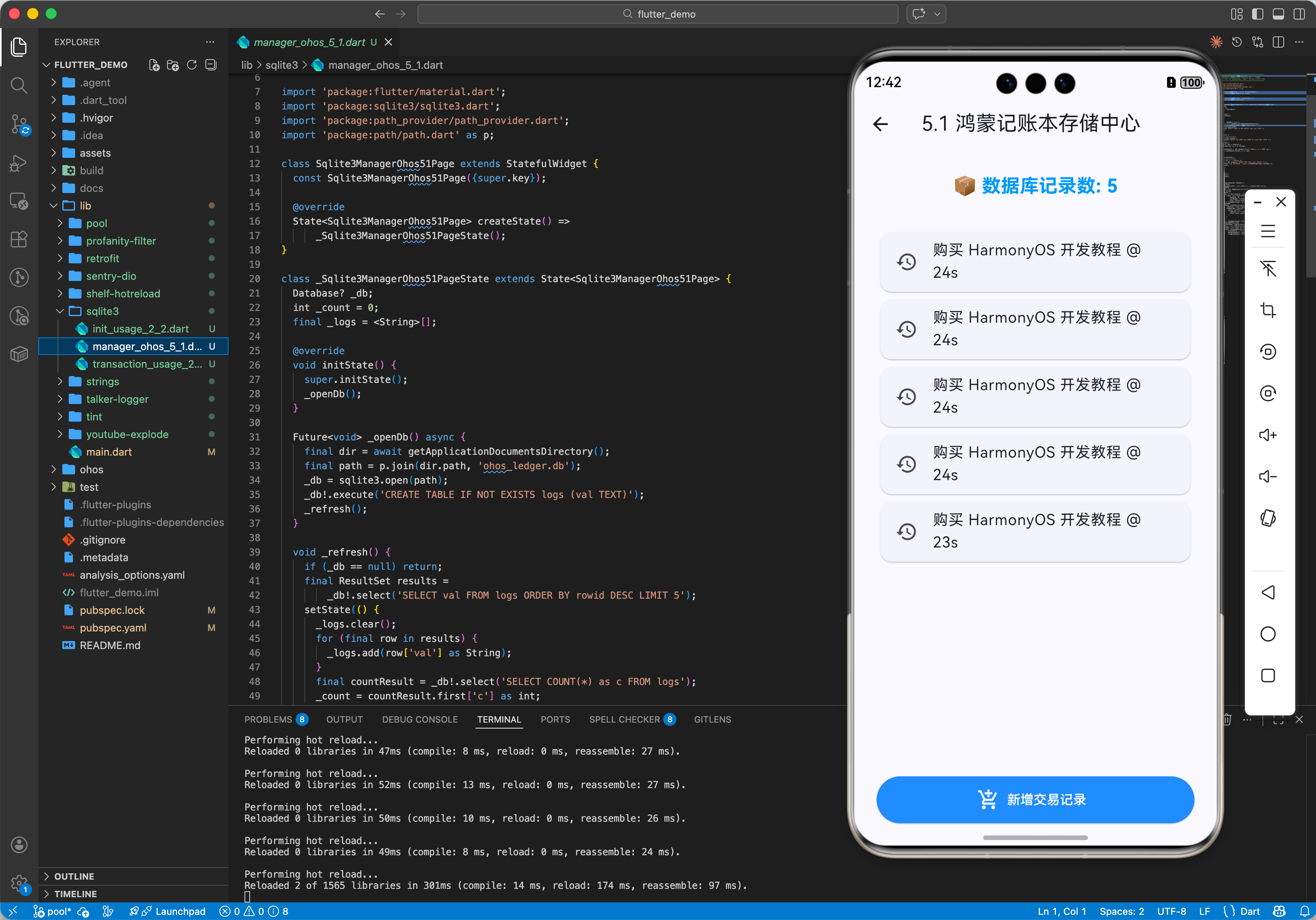The width and height of the screenshot is (1316, 920).
Task: Refresh the Explorer file tree
Action: pos(192,65)
